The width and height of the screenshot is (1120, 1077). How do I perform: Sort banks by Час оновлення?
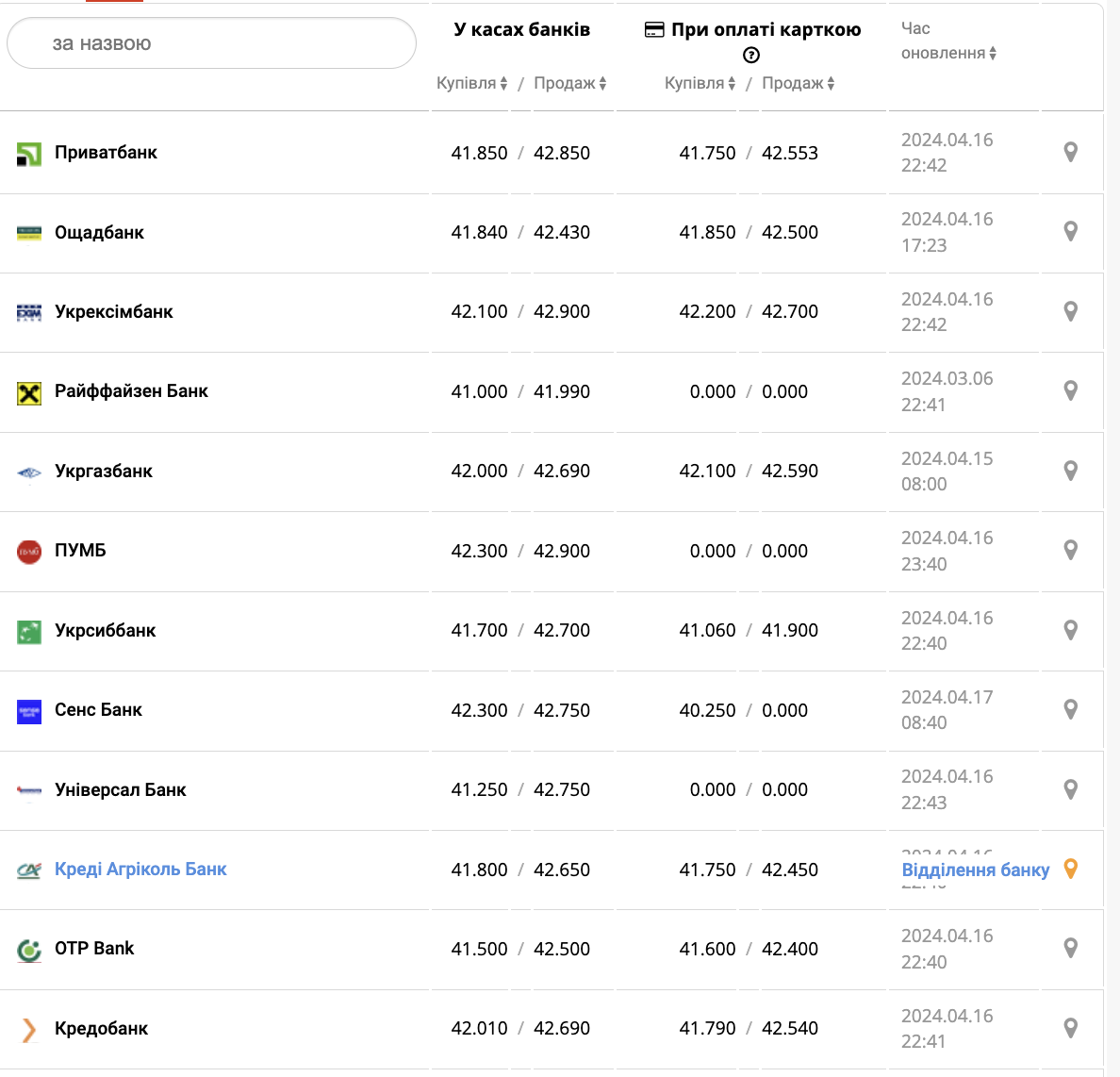tap(947, 53)
